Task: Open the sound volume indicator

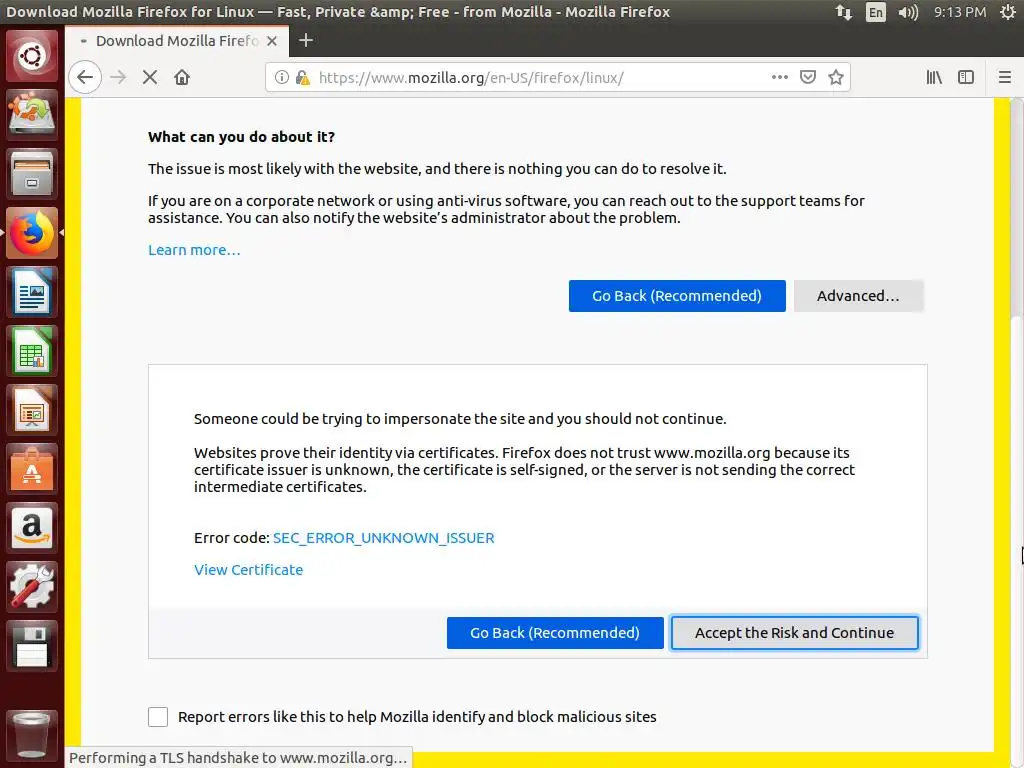Action: [908, 12]
